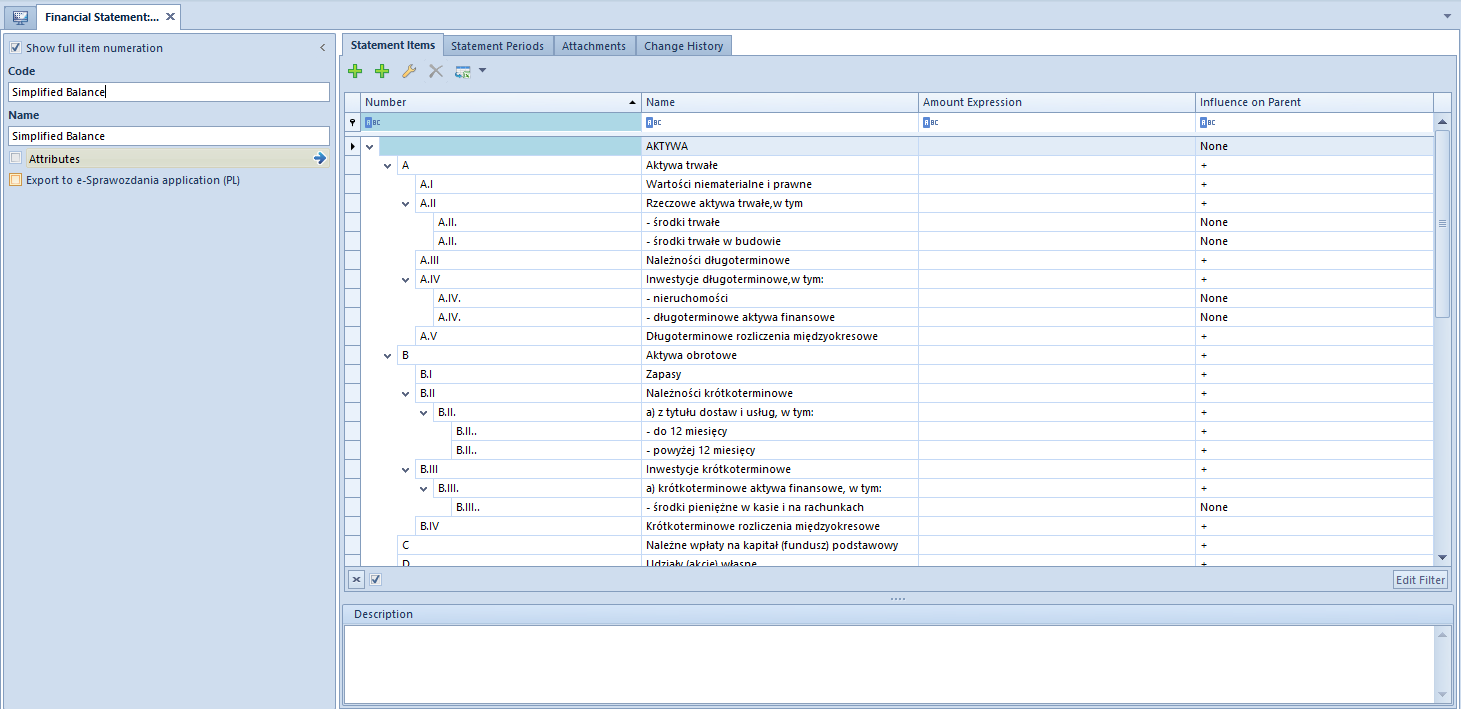Collapse the A Aktywa trwałe node
The image size is (1461, 709).
point(388,165)
